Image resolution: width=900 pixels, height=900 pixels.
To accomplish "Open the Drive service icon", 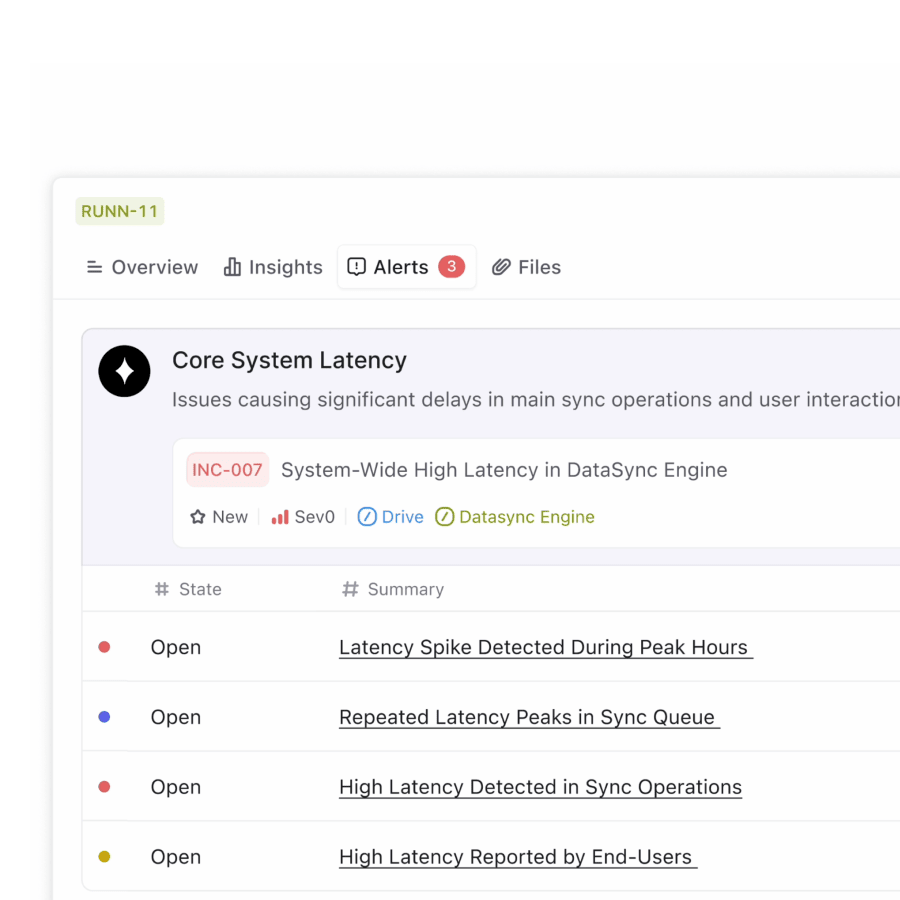I will [368, 517].
